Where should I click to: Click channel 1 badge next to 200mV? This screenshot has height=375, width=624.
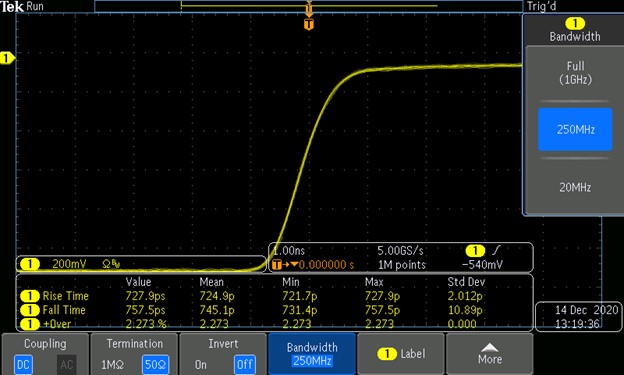[30, 264]
